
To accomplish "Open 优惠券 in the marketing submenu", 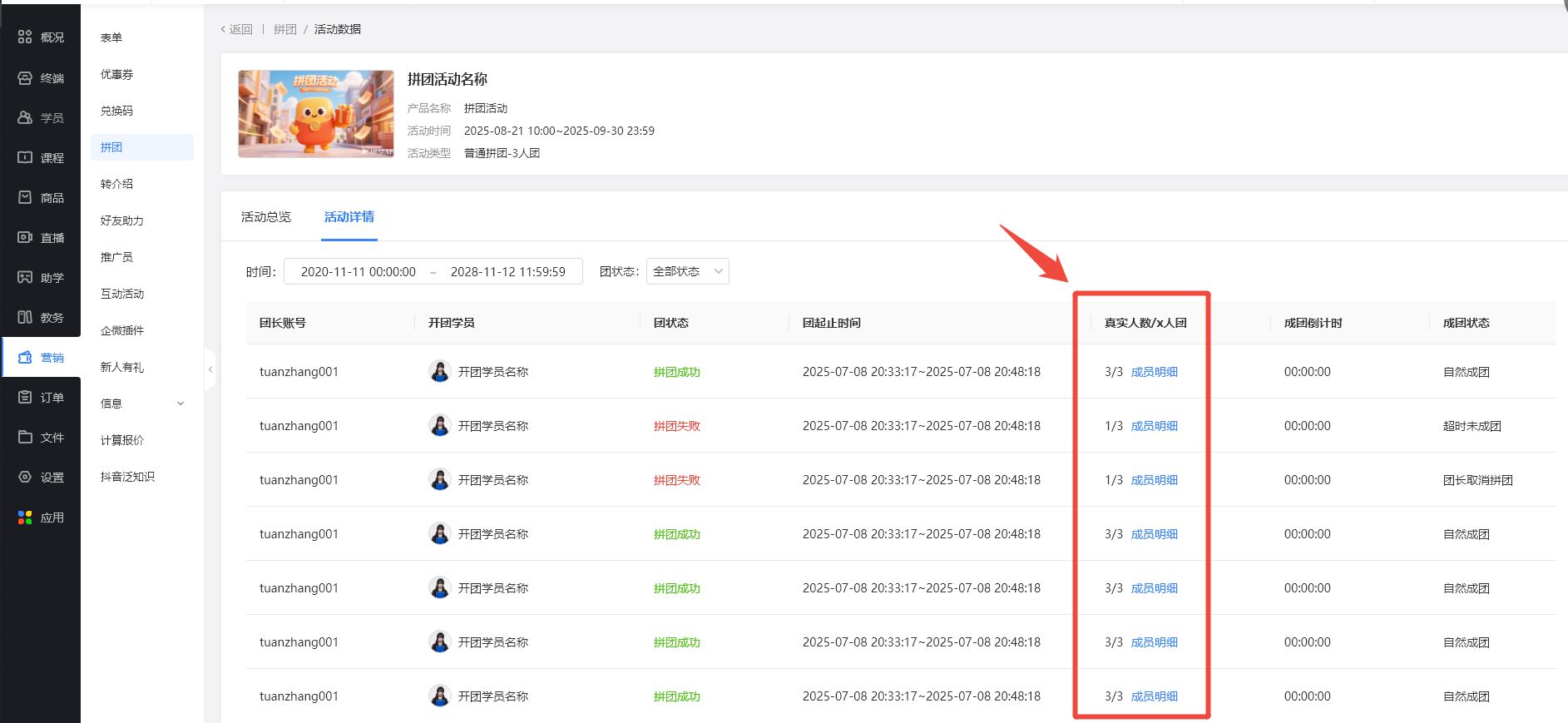I will [x=116, y=75].
